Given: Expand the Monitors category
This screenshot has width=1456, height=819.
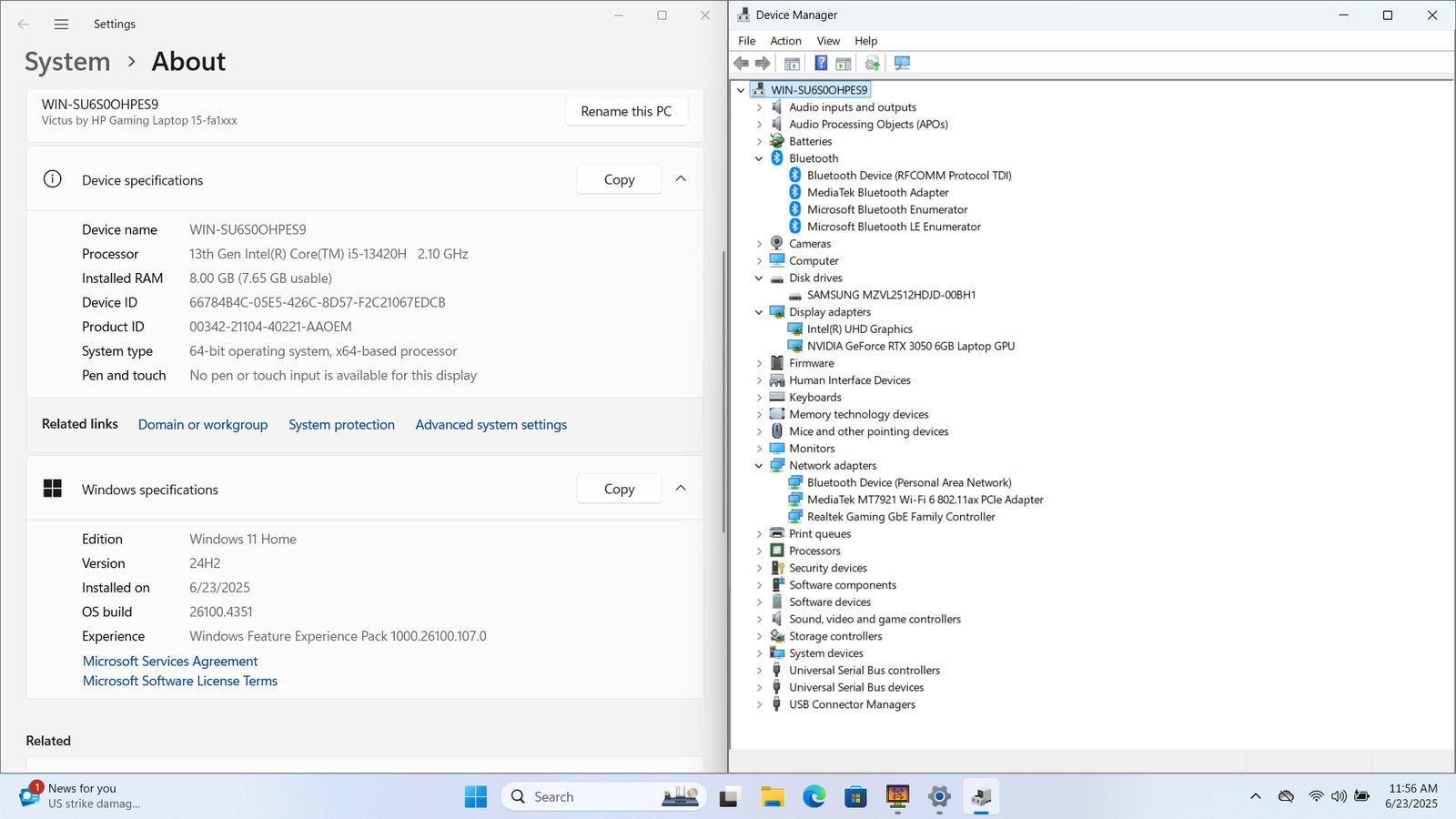Looking at the screenshot, I should [759, 449].
